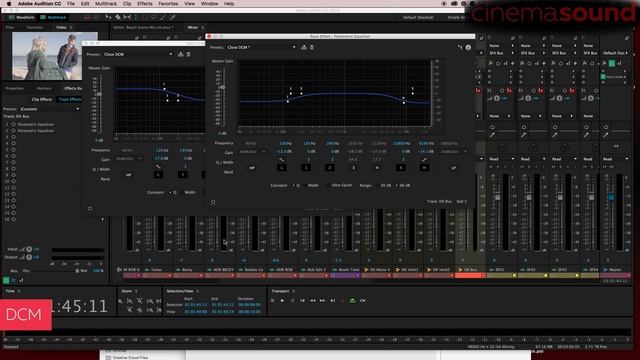Open the Favorites menu
The image size is (640, 360).
(x=168, y=4)
